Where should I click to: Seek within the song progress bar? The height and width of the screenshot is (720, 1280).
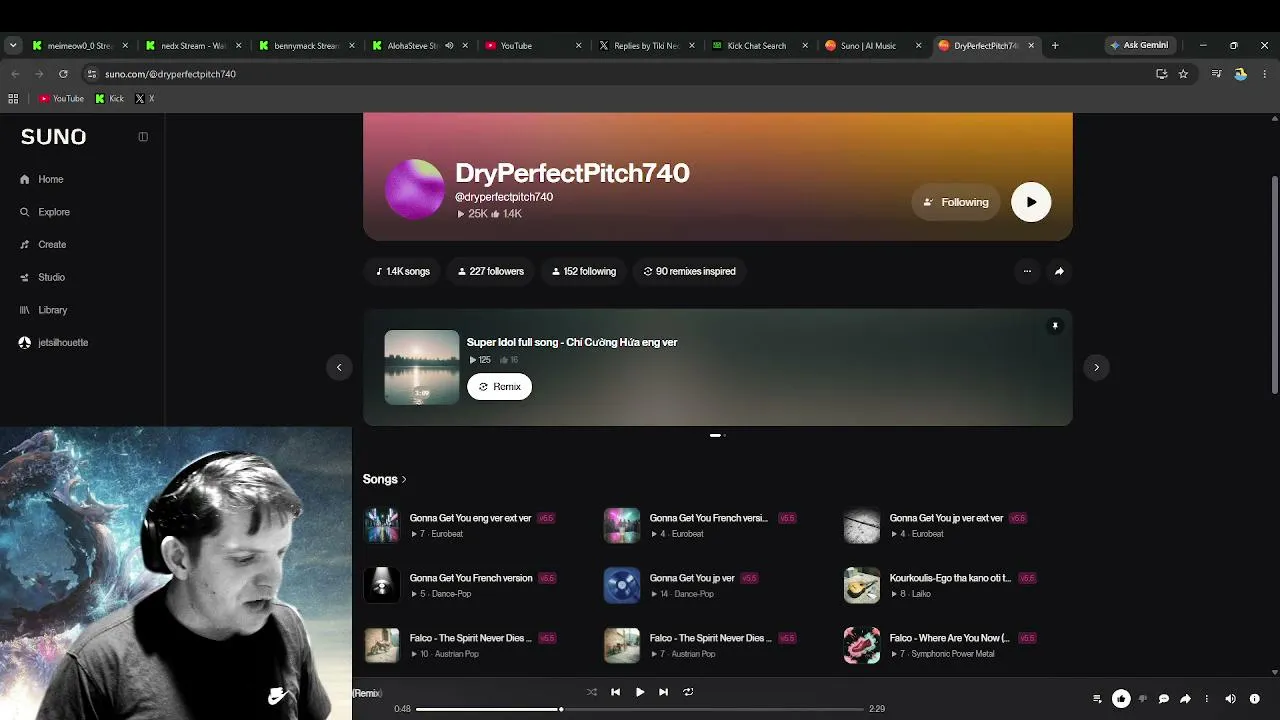click(640, 709)
